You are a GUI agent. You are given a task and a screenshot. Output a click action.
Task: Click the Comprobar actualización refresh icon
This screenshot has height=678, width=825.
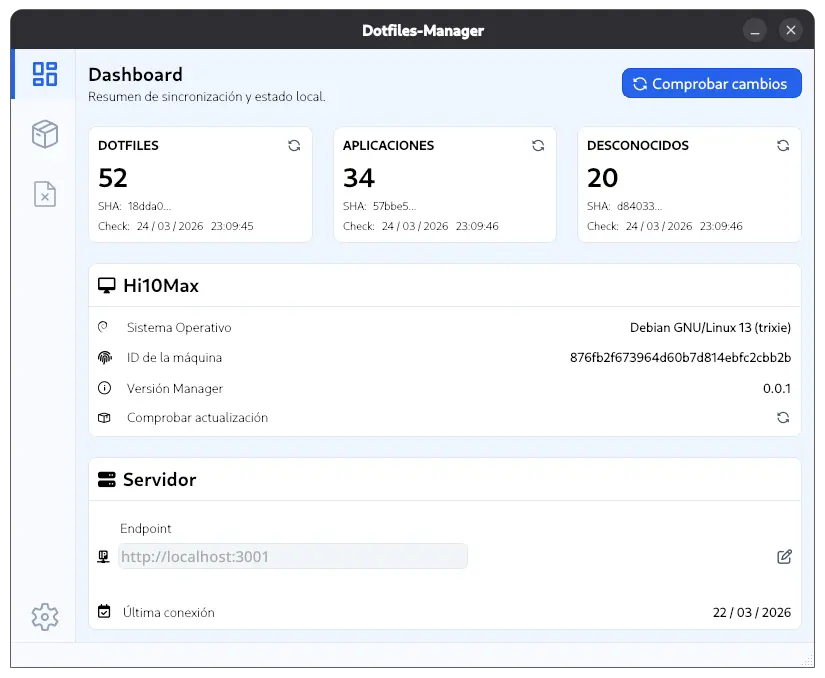tap(783, 418)
